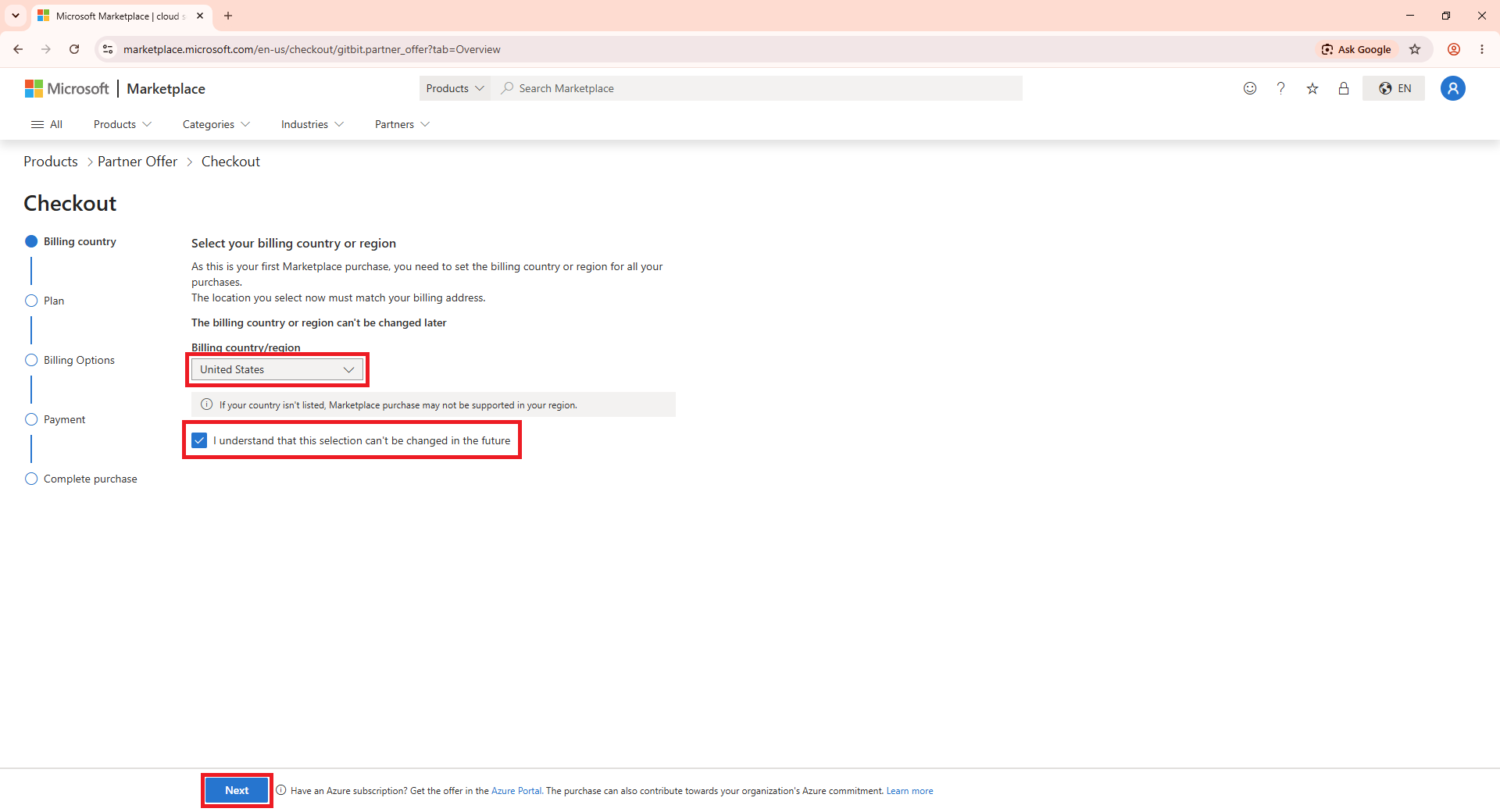Expand the Products dropdown beside search box

pos(455,88)
